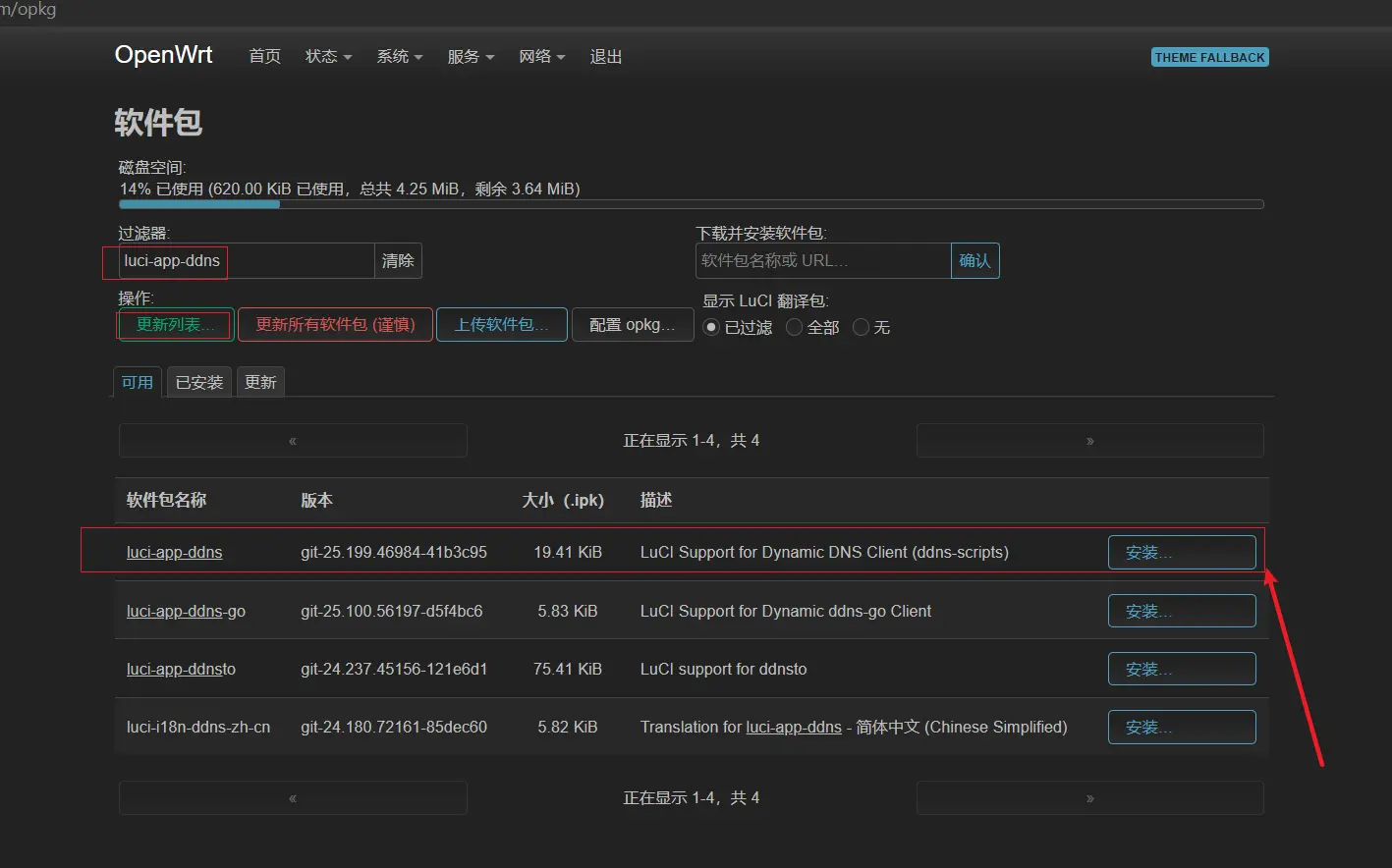The height and width of the screenshot is (868, 1392).
Task: Open the 网络 dropdown menu
Action: 541,57
